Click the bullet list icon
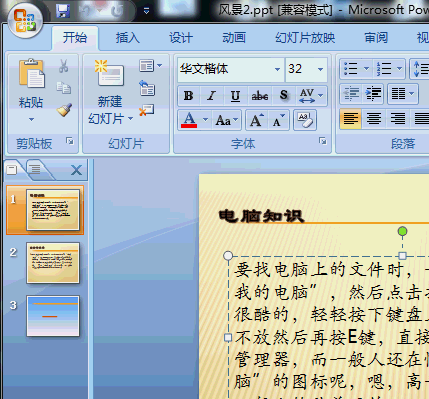 [x=350, y=69]
